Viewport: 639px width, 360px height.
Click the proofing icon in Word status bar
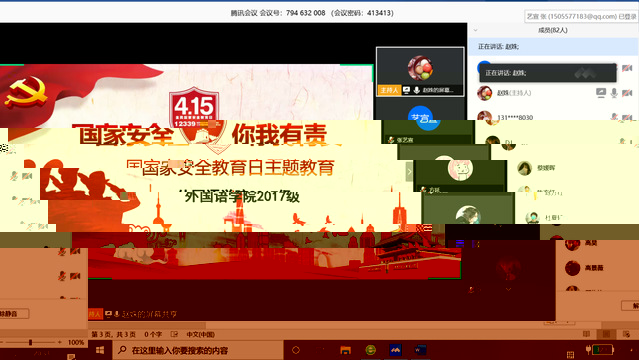click(174, 334)
